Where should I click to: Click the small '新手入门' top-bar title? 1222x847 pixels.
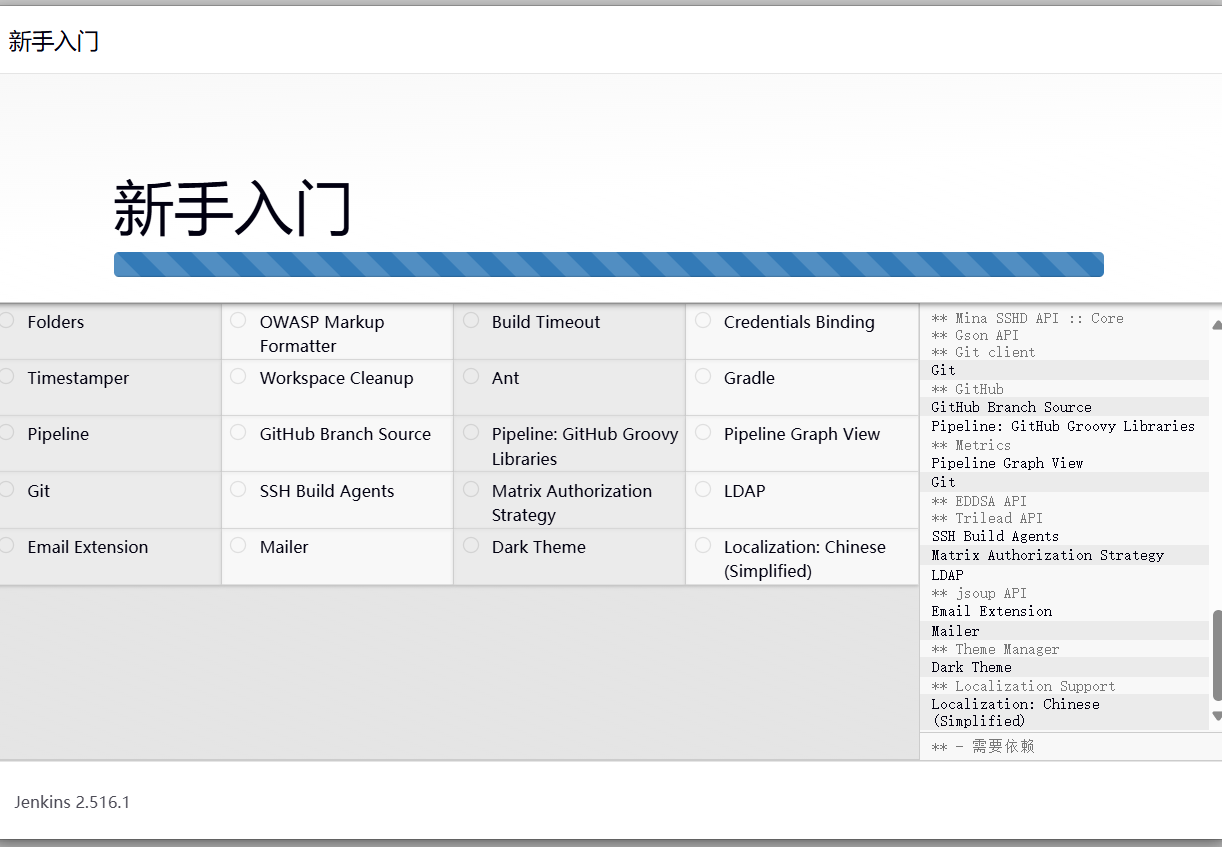(x=53, y=41)
